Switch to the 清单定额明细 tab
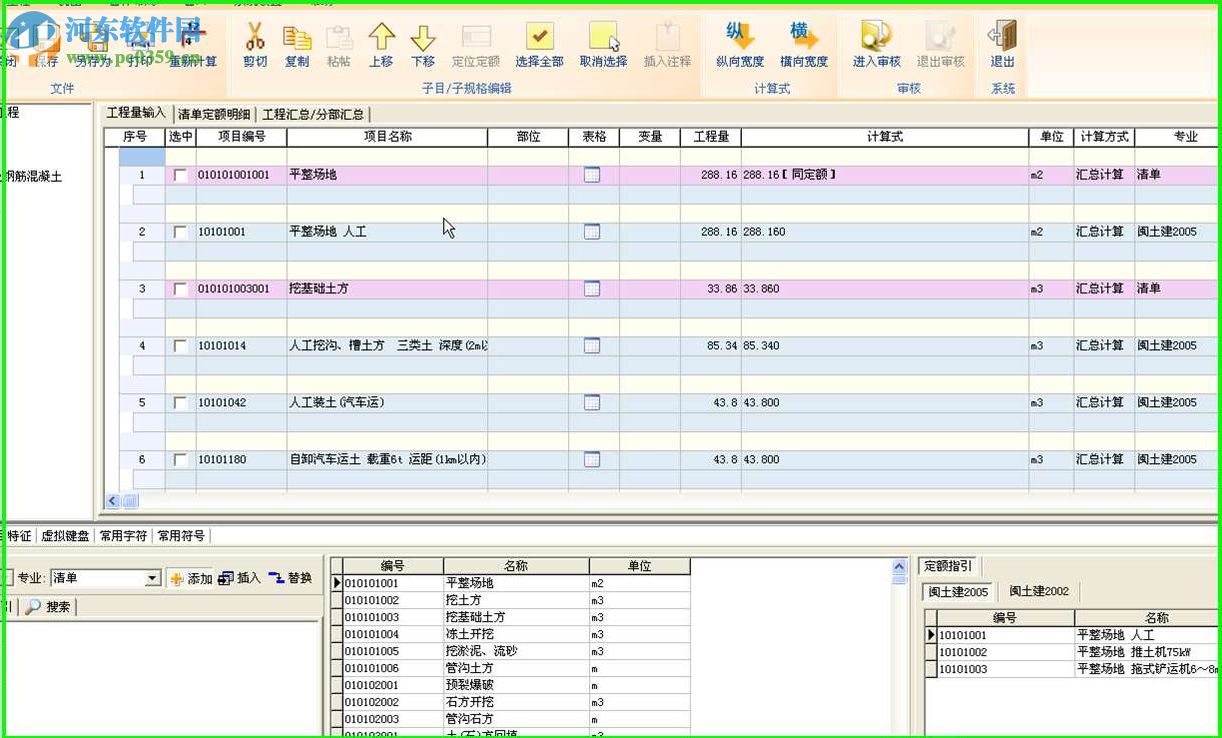 214,114
